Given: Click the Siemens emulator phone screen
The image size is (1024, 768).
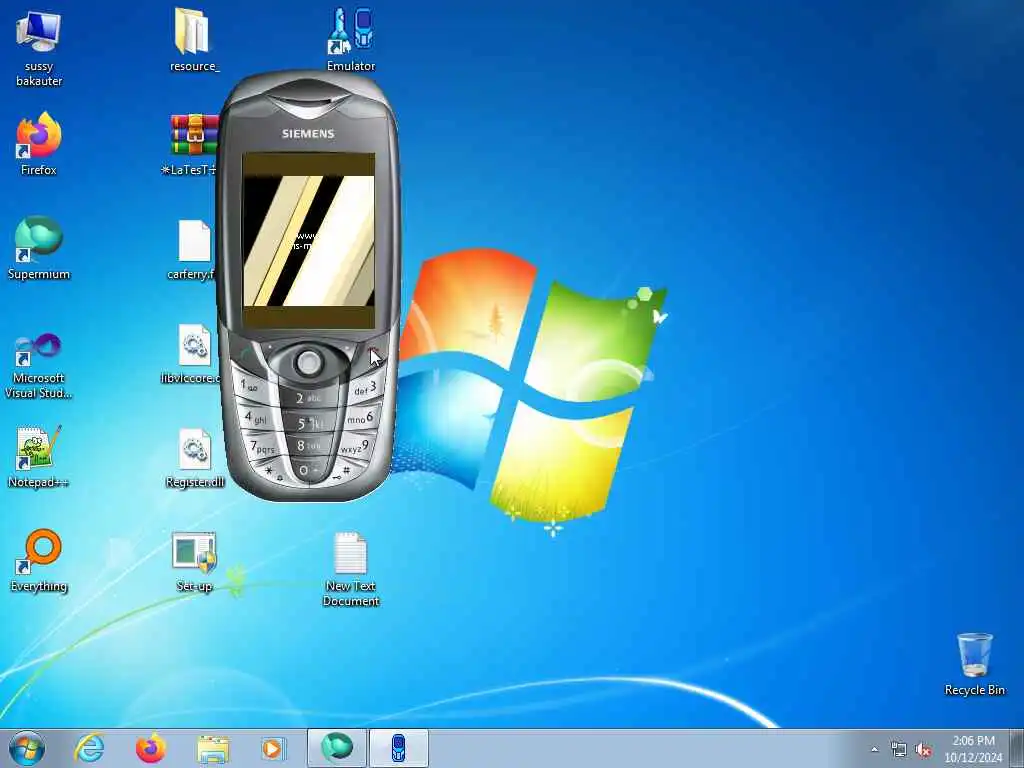Looking at the screenshot, I should [x=309, y=241].
